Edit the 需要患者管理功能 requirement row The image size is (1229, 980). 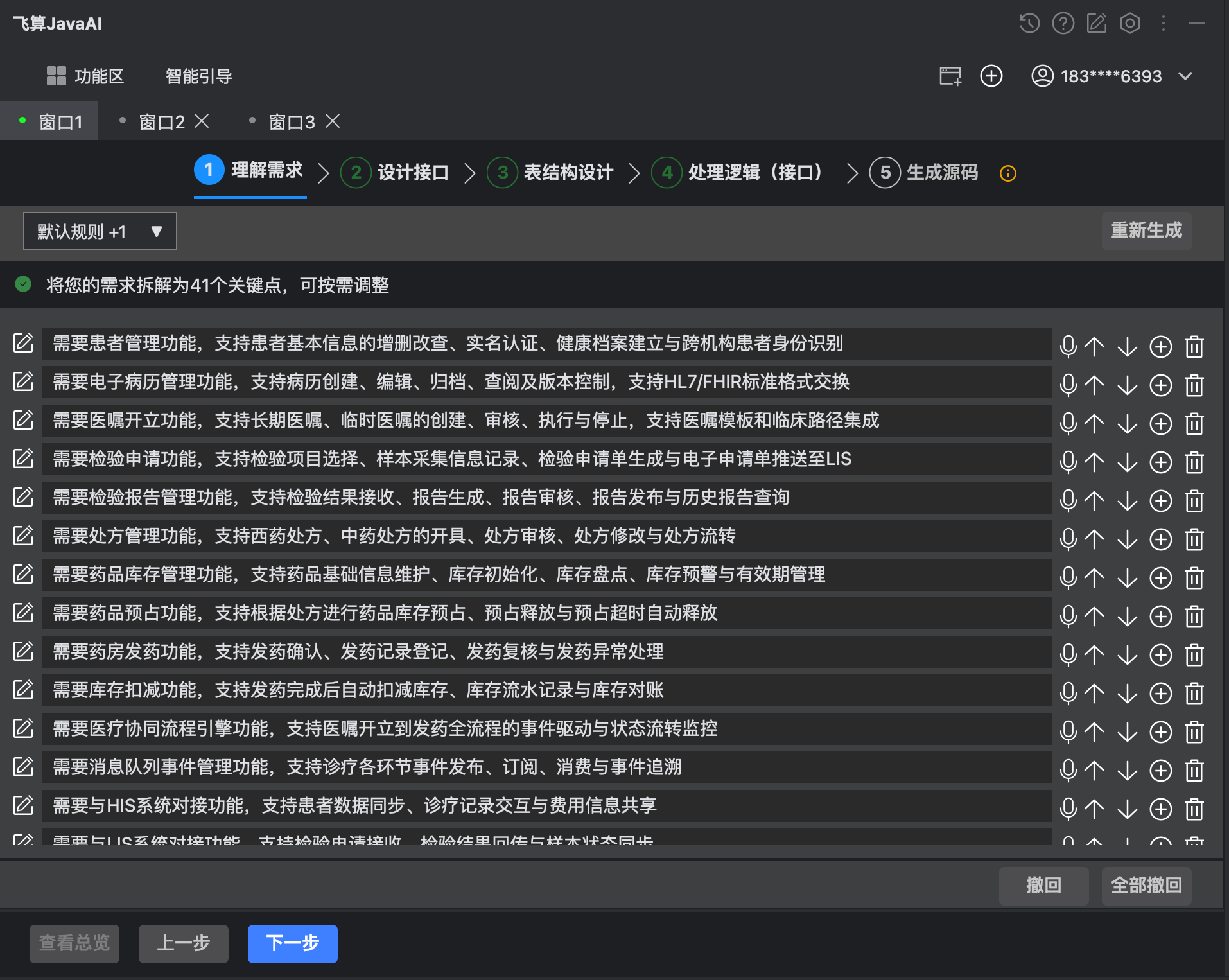click(23, 344)
